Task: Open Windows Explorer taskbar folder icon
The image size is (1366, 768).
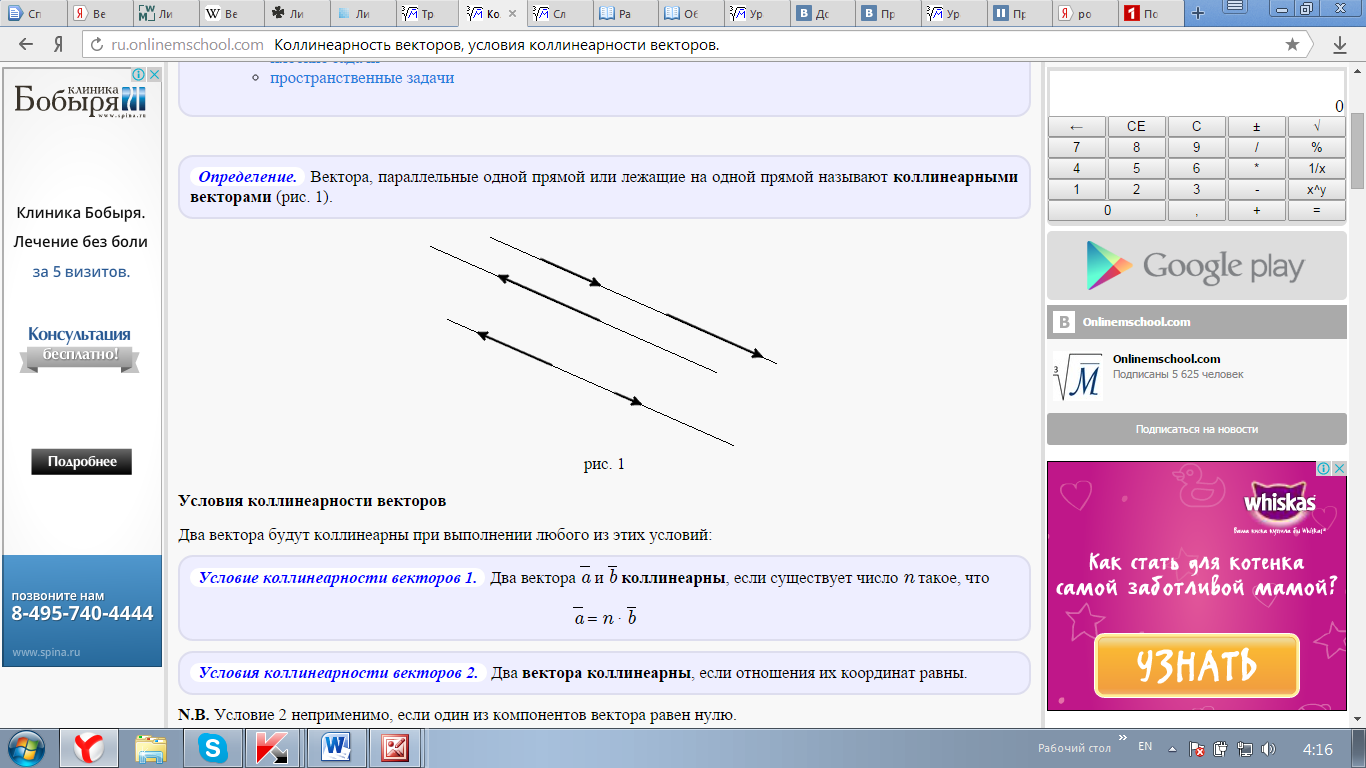Action: click(151, 748)
